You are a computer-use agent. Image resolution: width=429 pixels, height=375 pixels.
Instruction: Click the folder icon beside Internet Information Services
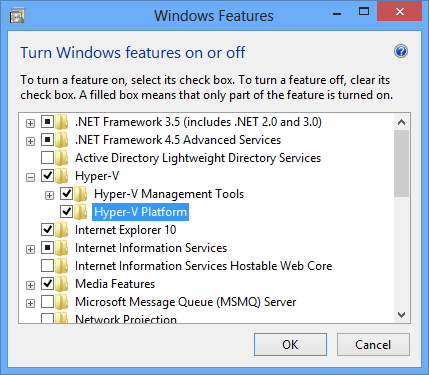[62, 248]
